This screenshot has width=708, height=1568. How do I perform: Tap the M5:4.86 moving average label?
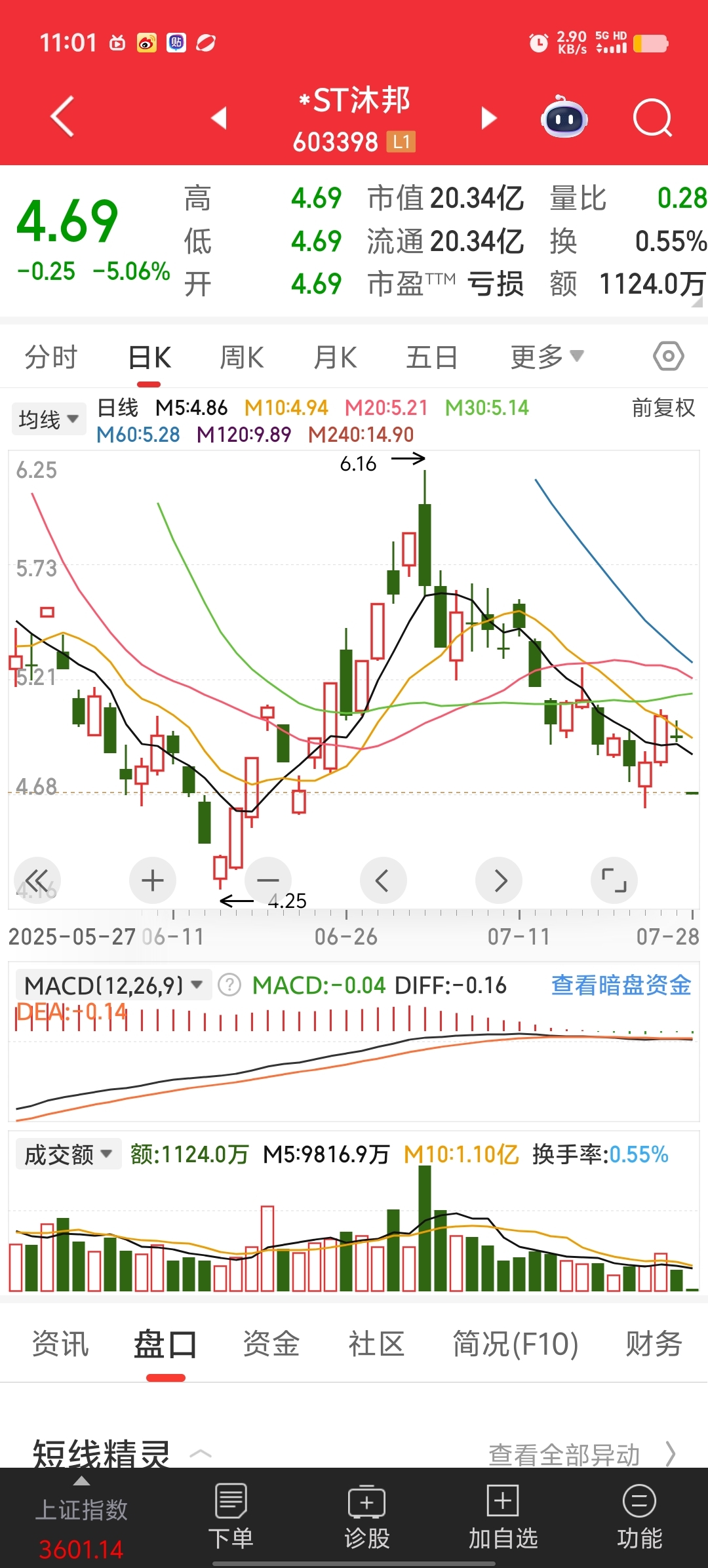[x=191, y=408]
